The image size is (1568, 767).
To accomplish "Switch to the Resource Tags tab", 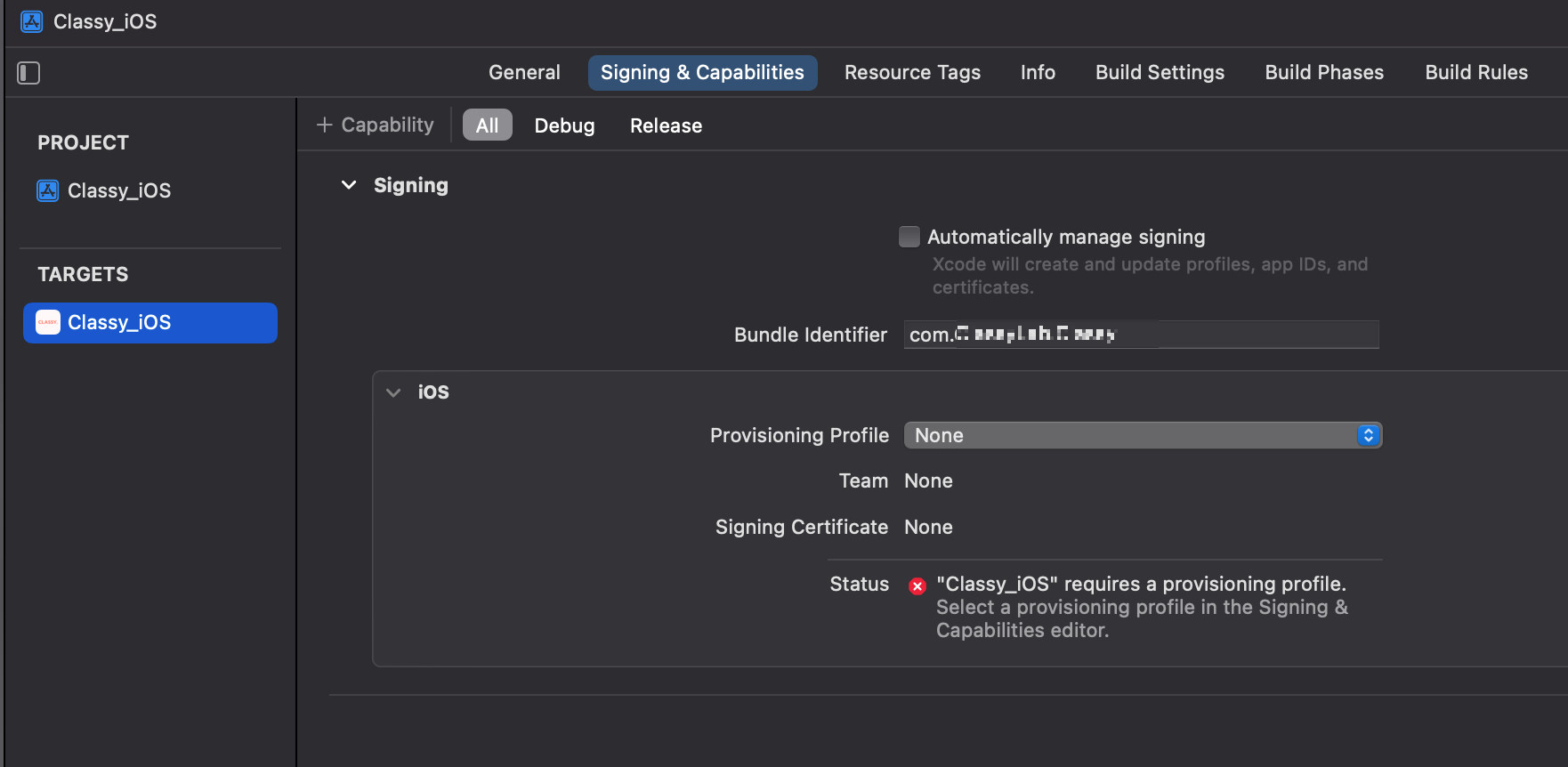I will point(912,73).
